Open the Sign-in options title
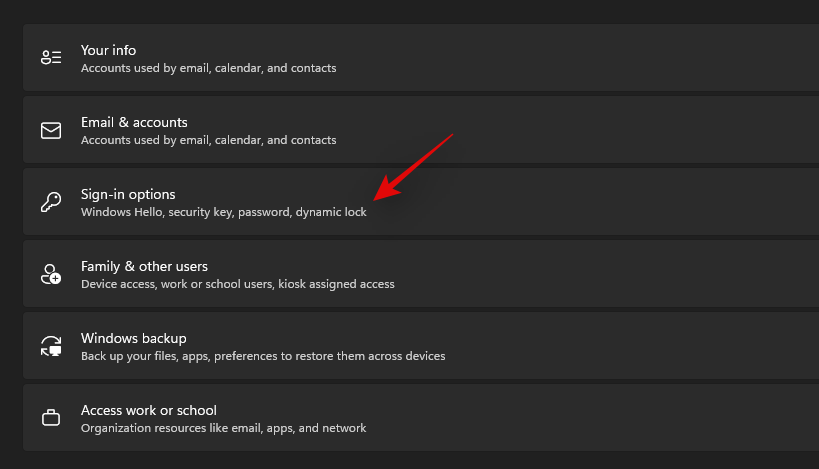Screen dimensions: 819x469 click(x=128, y=194)
